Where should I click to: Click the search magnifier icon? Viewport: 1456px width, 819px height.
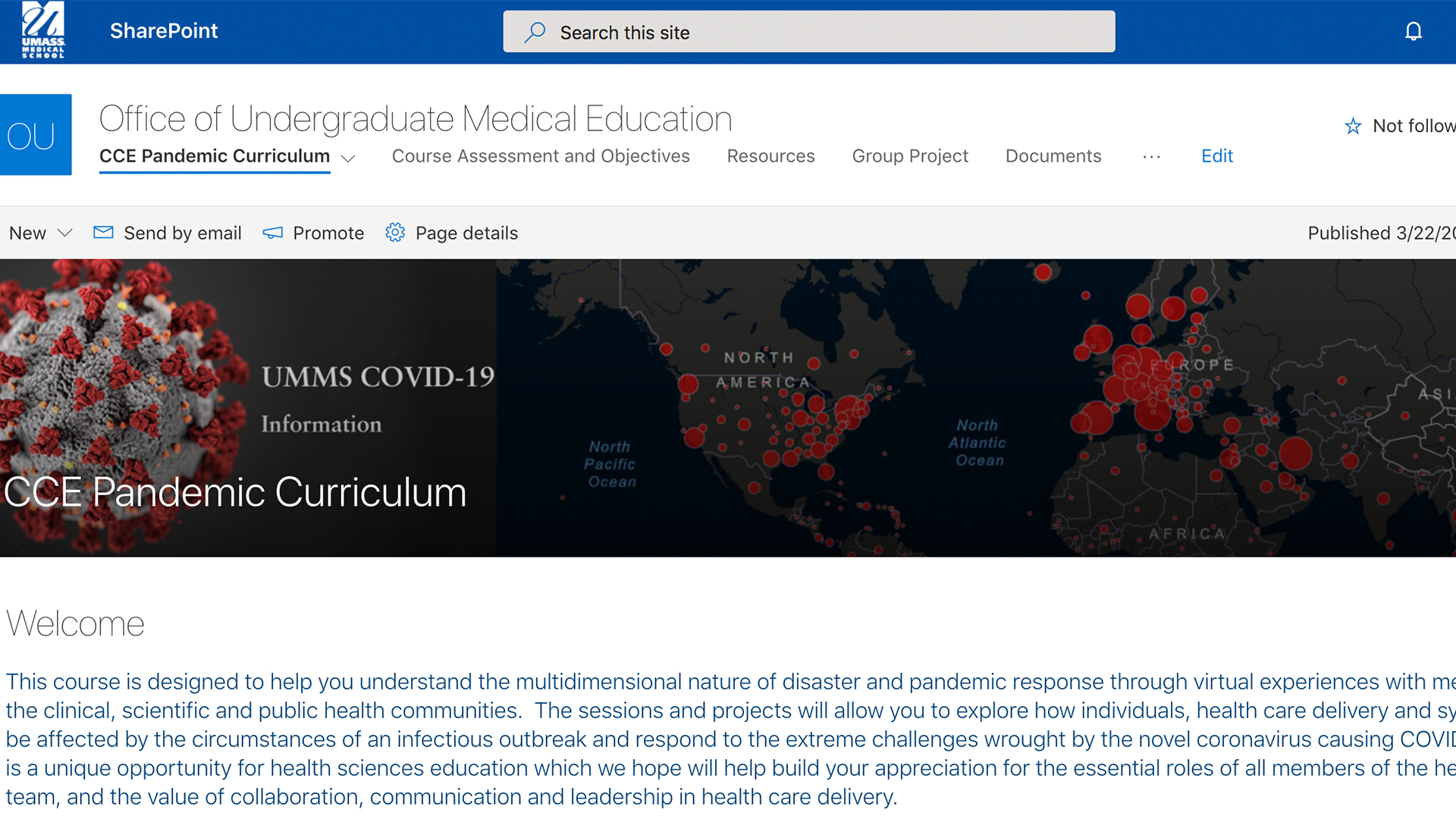pyautogui.click(x=535, y=32)
